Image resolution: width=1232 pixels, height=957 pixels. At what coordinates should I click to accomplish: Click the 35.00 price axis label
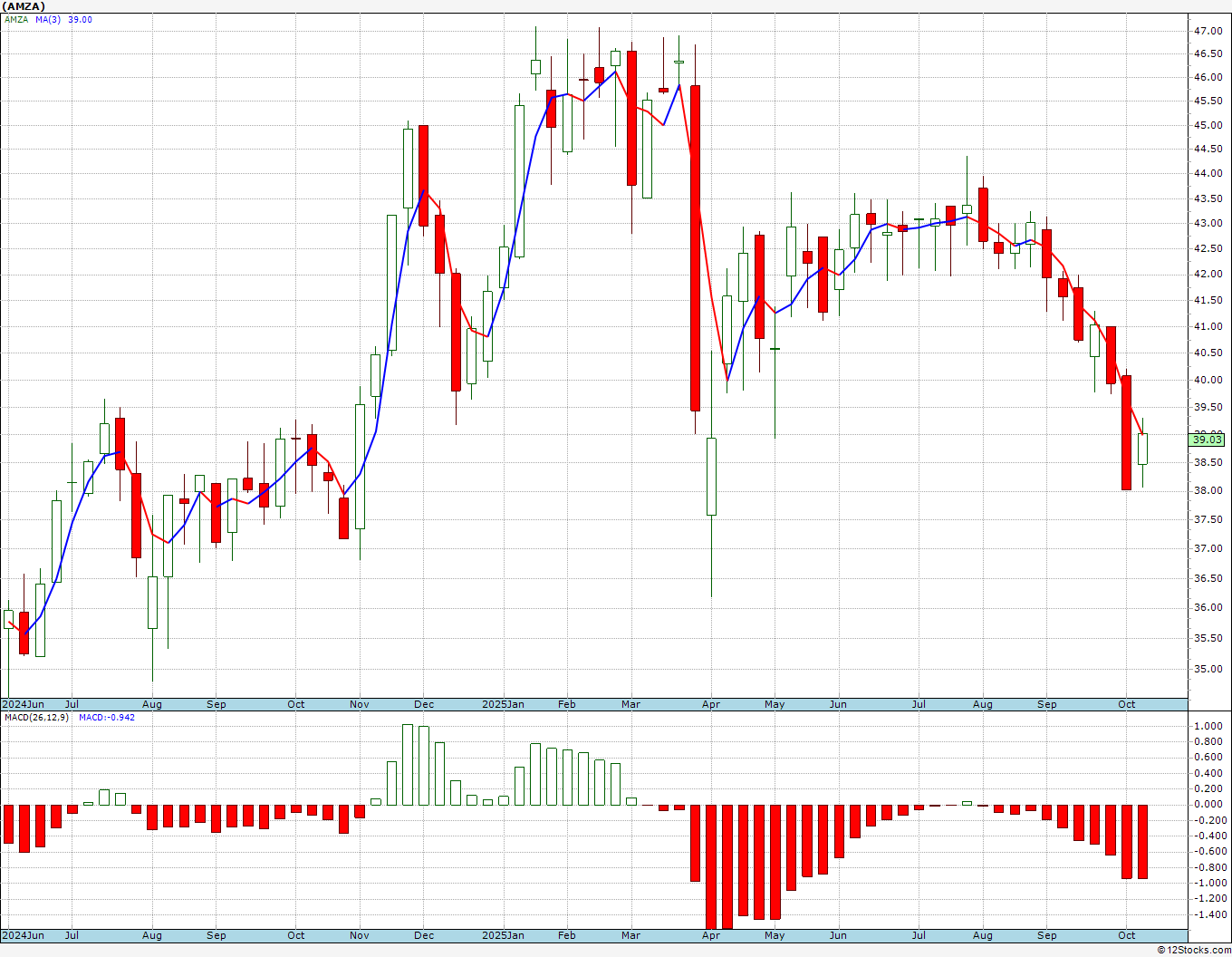pyautogui.click(x=1208, y=669)
